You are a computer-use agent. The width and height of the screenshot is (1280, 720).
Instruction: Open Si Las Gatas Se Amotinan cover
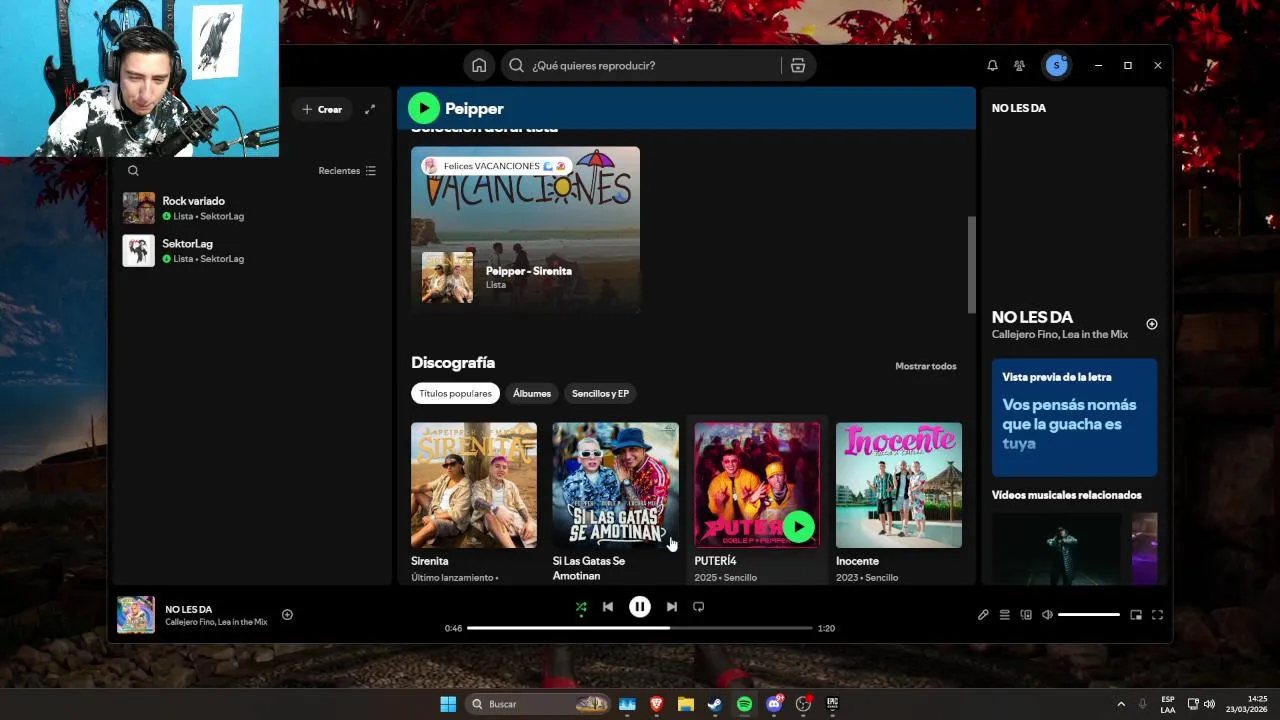tap(615, 485)
